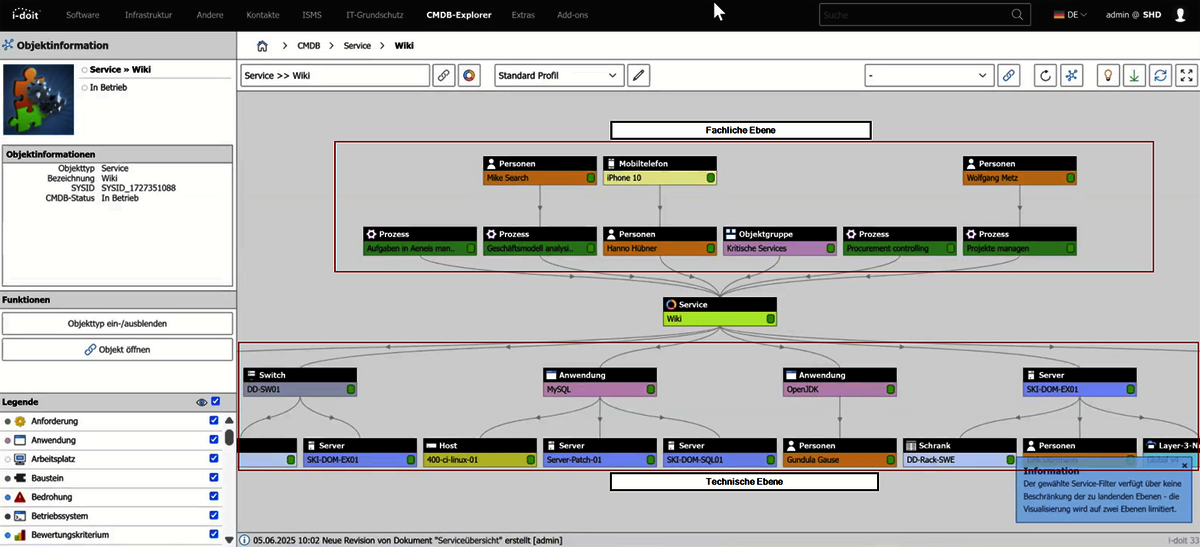Screen dimensions: 1200x547
Task: Toggle all legend entries checkbox
Action: coord(216,401)
